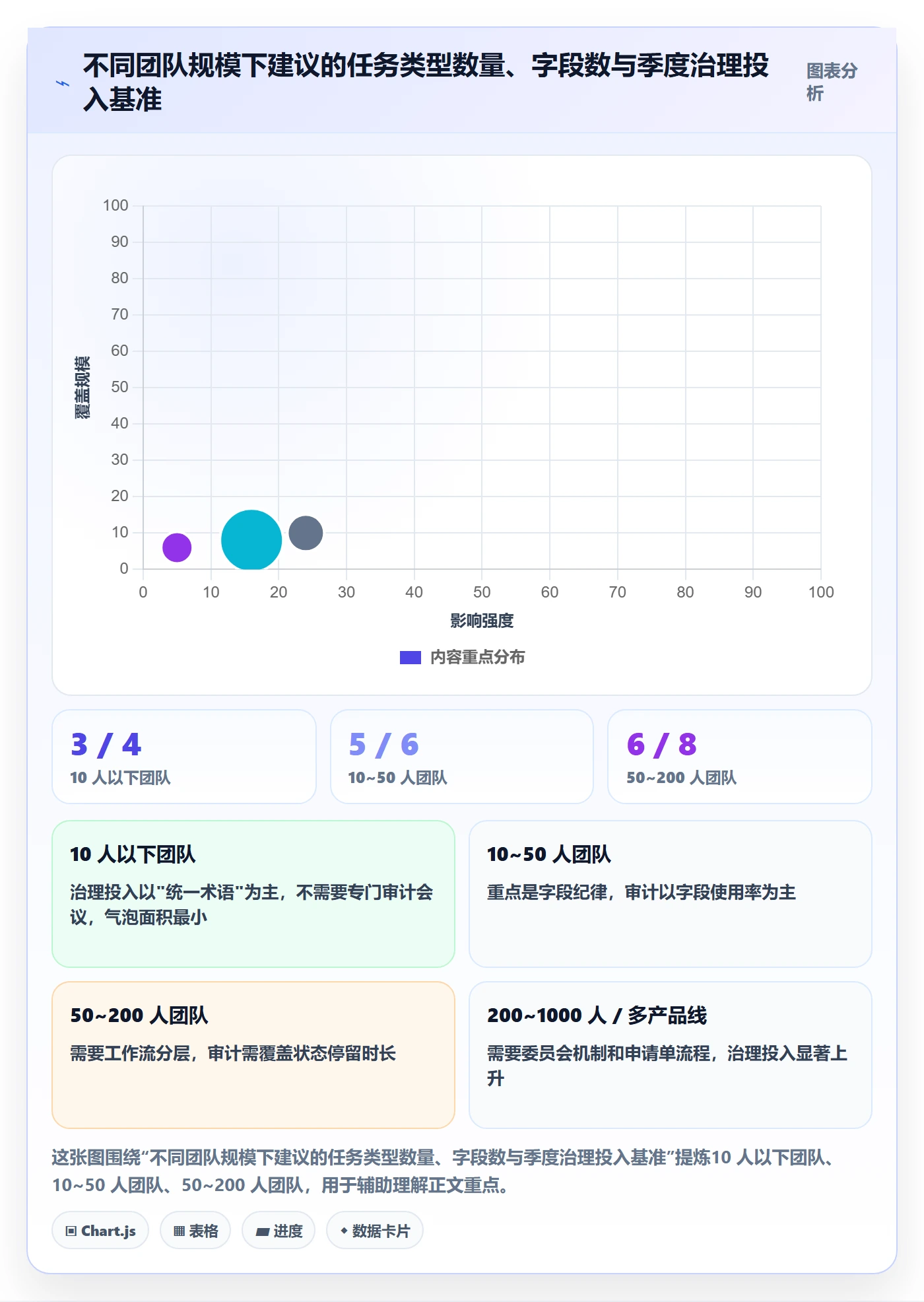Click the 50~200 人团队 label under 6 / 8
This screenshot has height=1302, width=924.
(682, 778)
